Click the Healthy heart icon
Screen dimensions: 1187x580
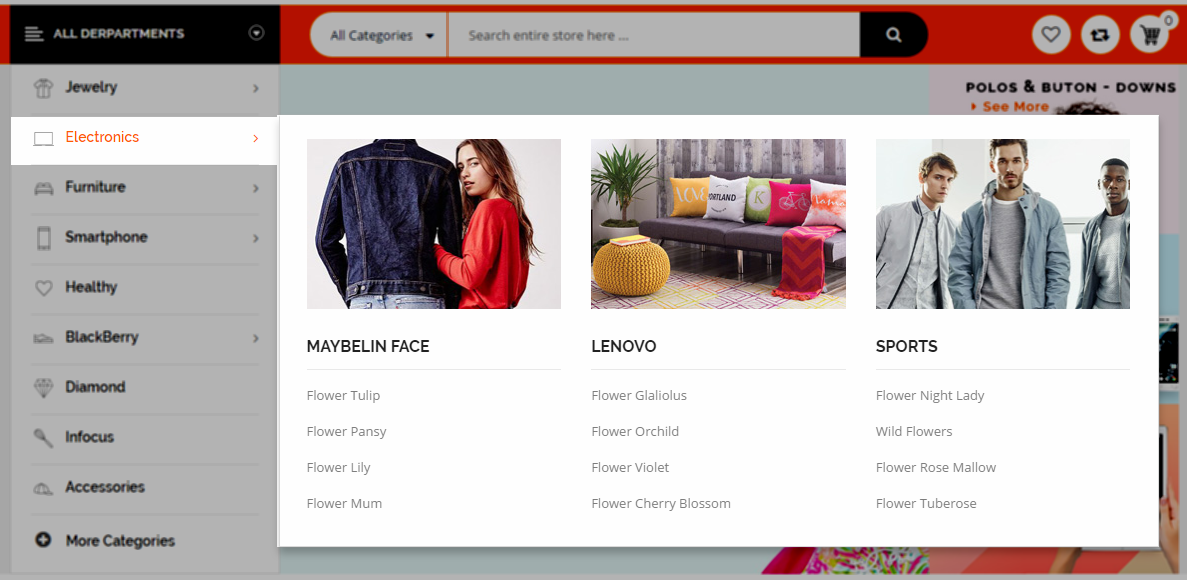44,288
